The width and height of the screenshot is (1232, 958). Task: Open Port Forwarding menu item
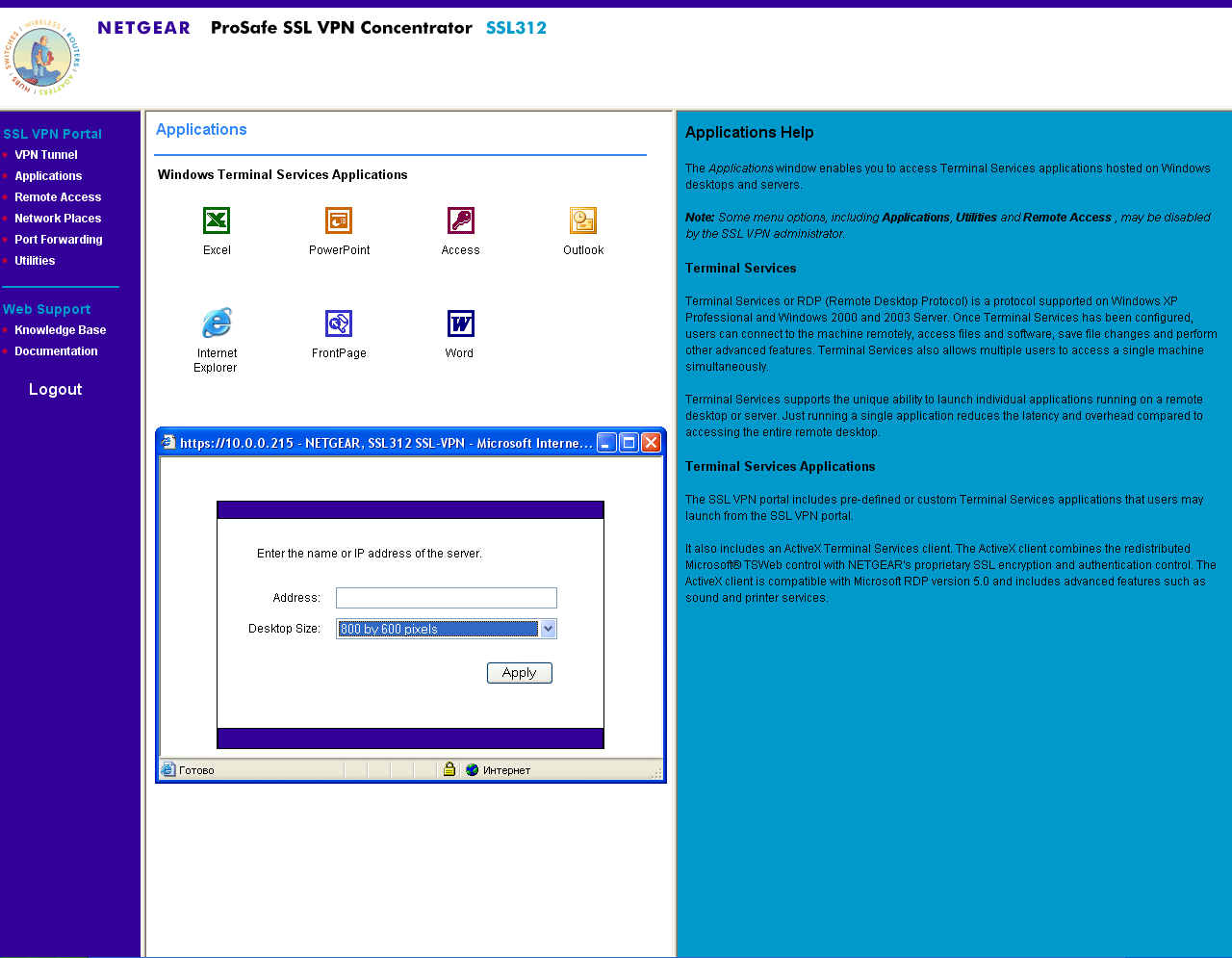click(x=59, y=240)
